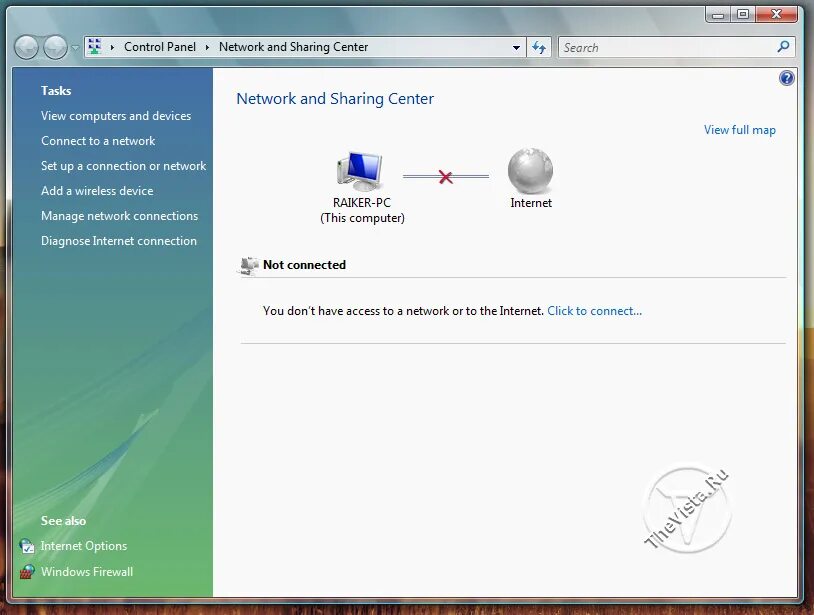The height and width of the screenshot is (615, 814).
Task: Maximize the Network and Sharing Center window
Action: point(743,15)
